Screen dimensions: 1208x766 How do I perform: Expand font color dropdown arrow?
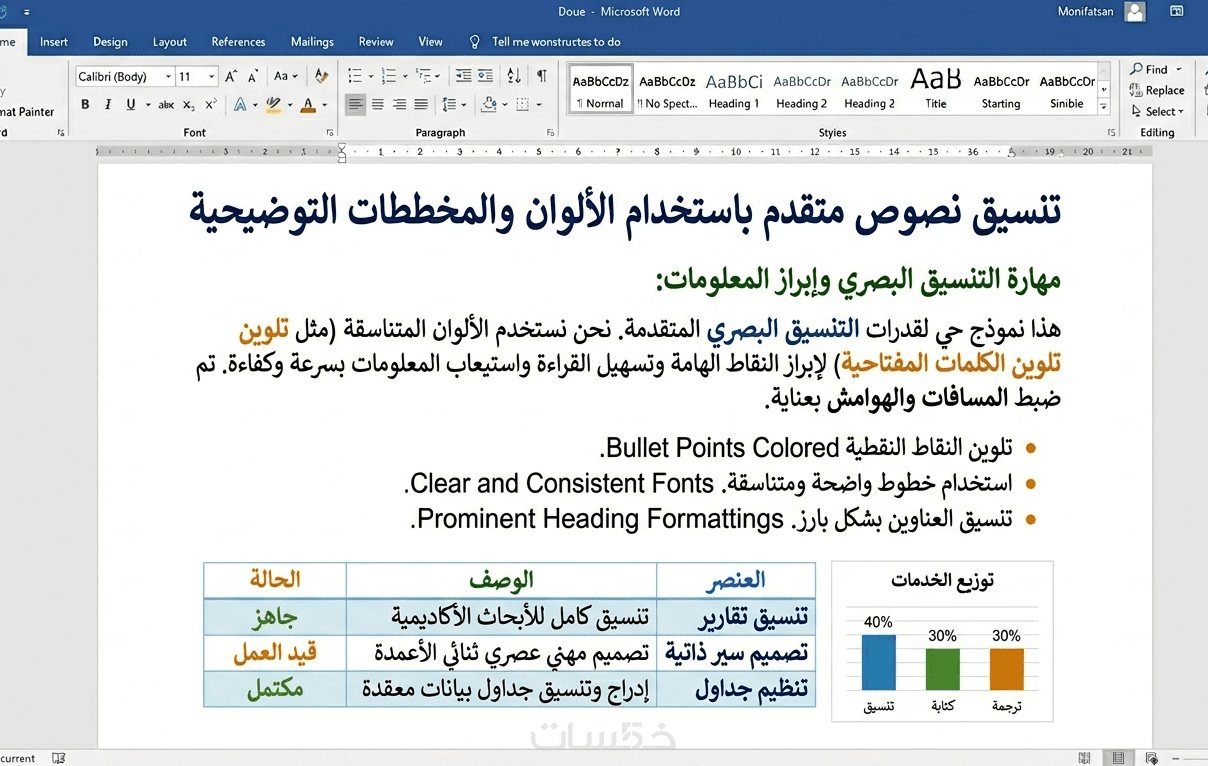click(x=325, y=104)
